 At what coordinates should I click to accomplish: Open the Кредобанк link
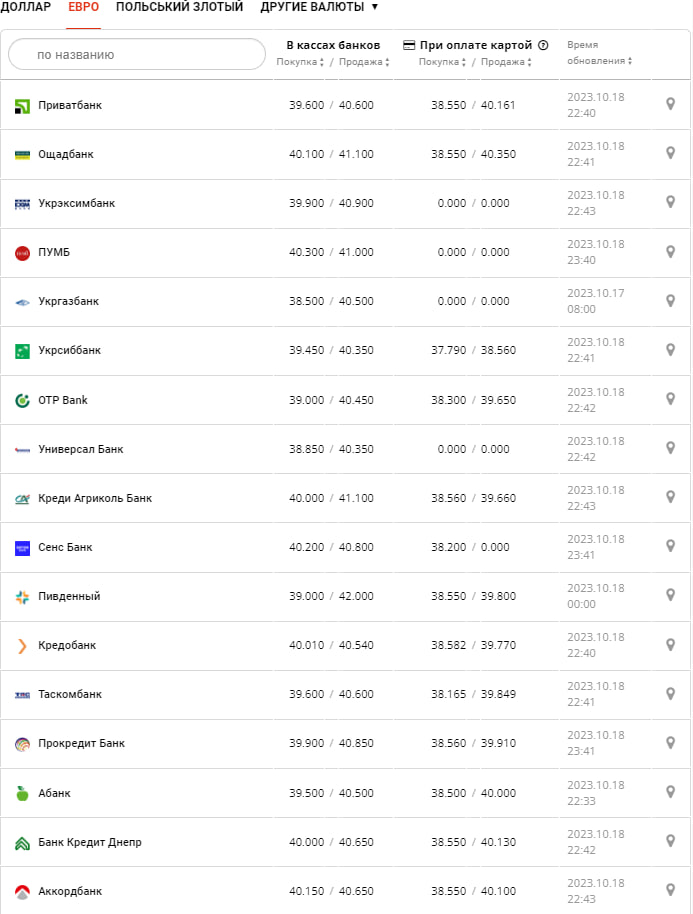pyautogui.click(x=67, y=645)
